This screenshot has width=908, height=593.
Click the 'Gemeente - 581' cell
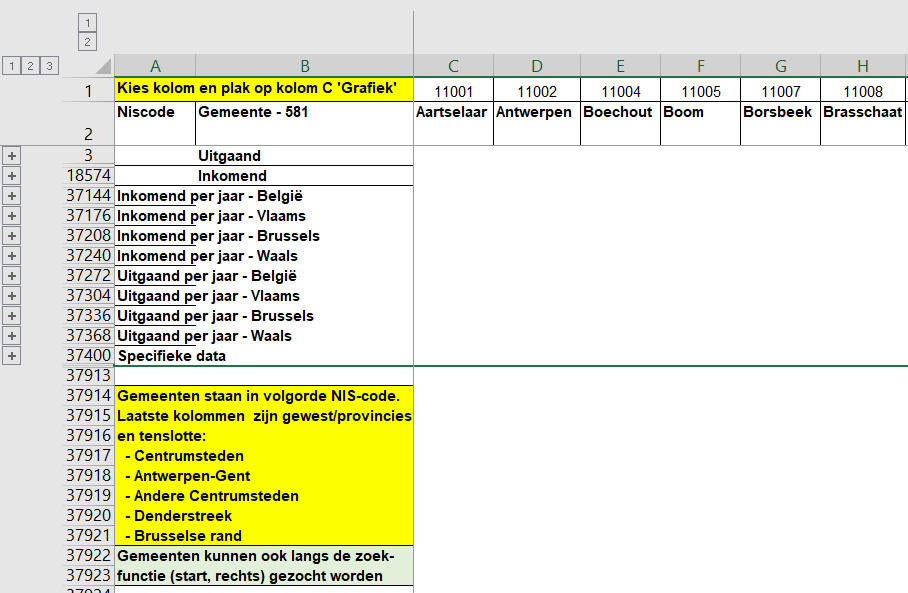click(x=305, y=123)
